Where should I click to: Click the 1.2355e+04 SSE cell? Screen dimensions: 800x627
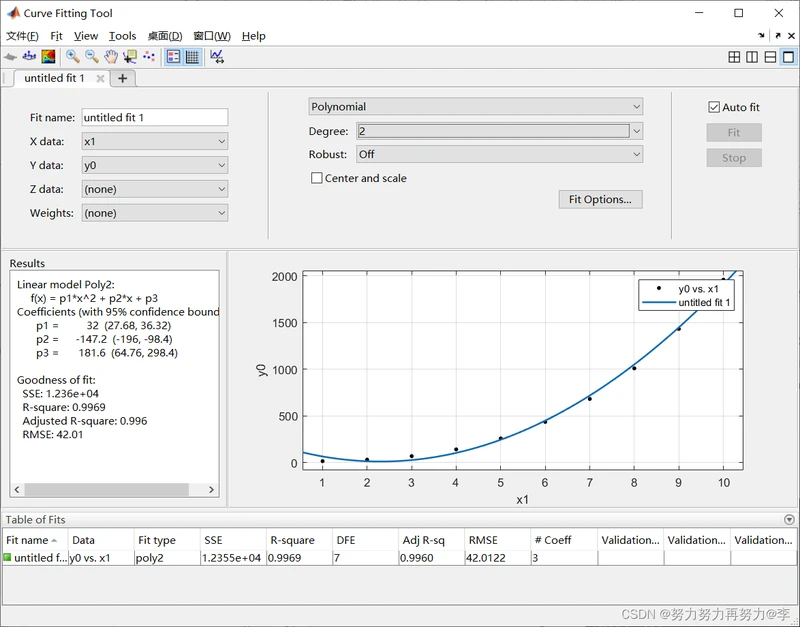pyautogui.click(x=234, y=558)
